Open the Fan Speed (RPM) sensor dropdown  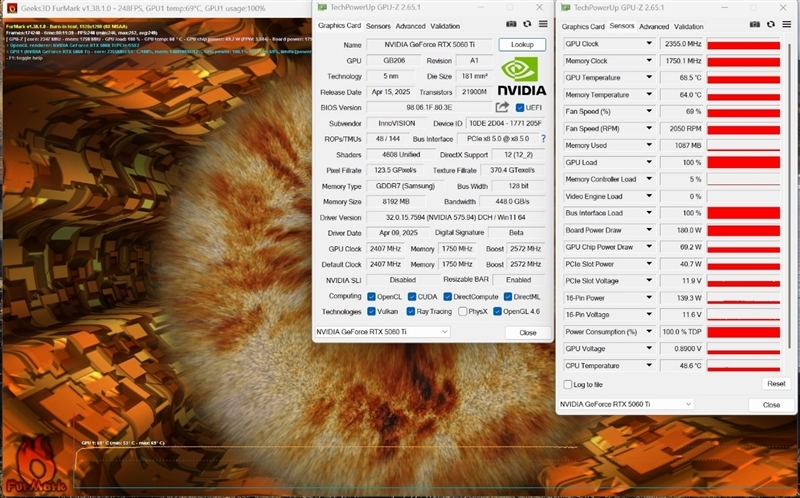pos(649,129)
